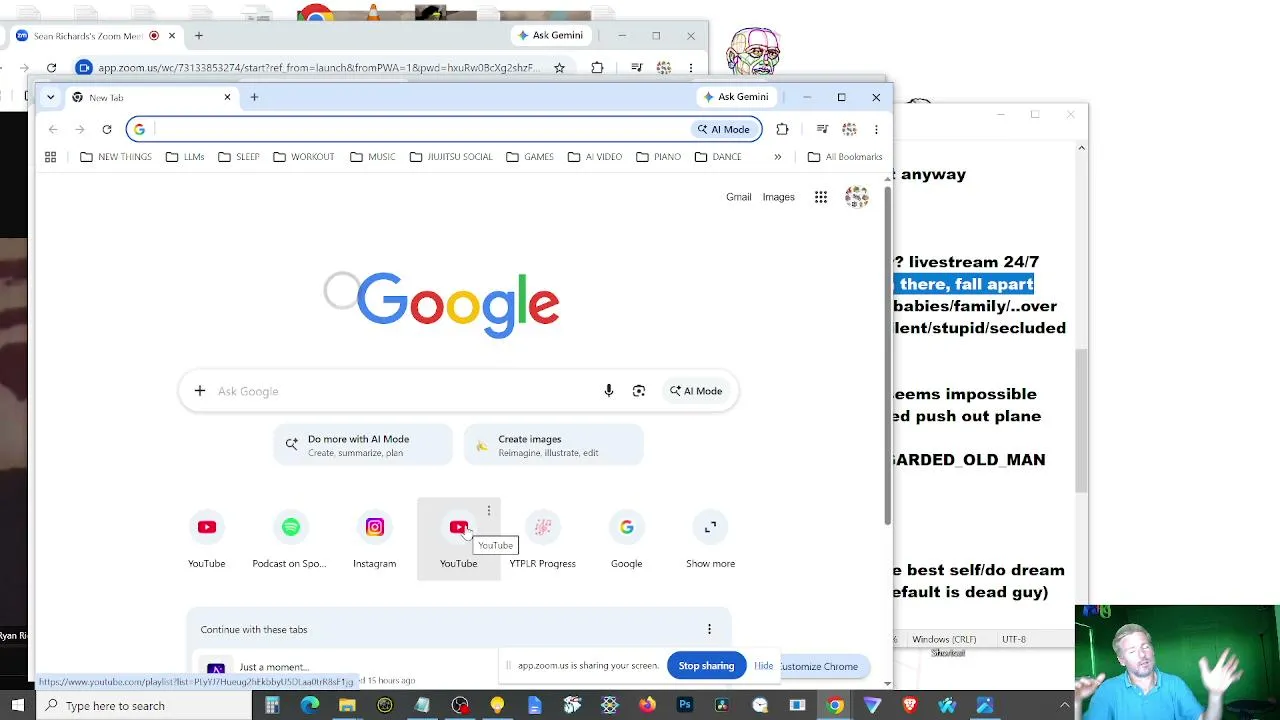Image resolution: width=1280 pixels, height=720 pixels.
Task: Open the Google shortcut tile
Action: tap(627, 539)
